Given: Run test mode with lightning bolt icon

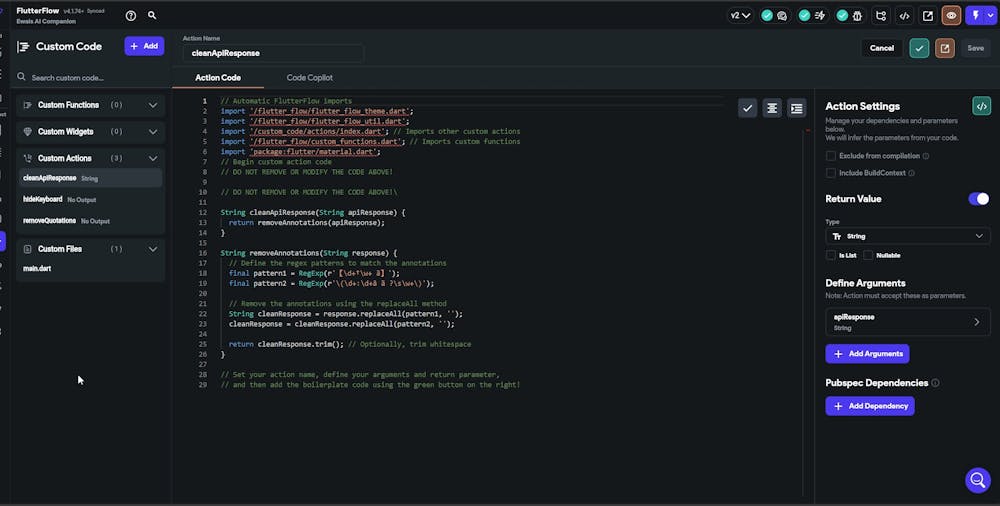Looking at the screenshot, I should 976,16.
